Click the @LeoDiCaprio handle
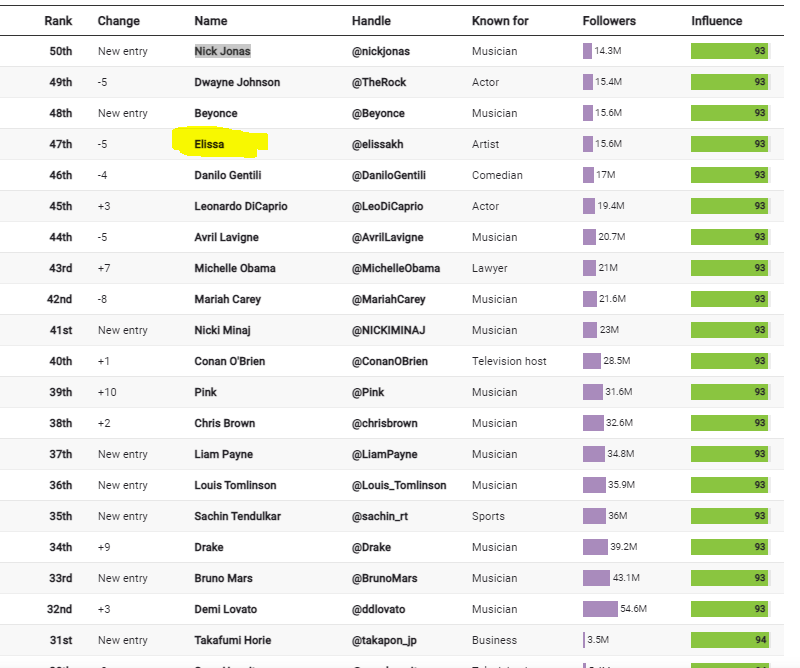800x668 pixels. (x=387, y=206)
